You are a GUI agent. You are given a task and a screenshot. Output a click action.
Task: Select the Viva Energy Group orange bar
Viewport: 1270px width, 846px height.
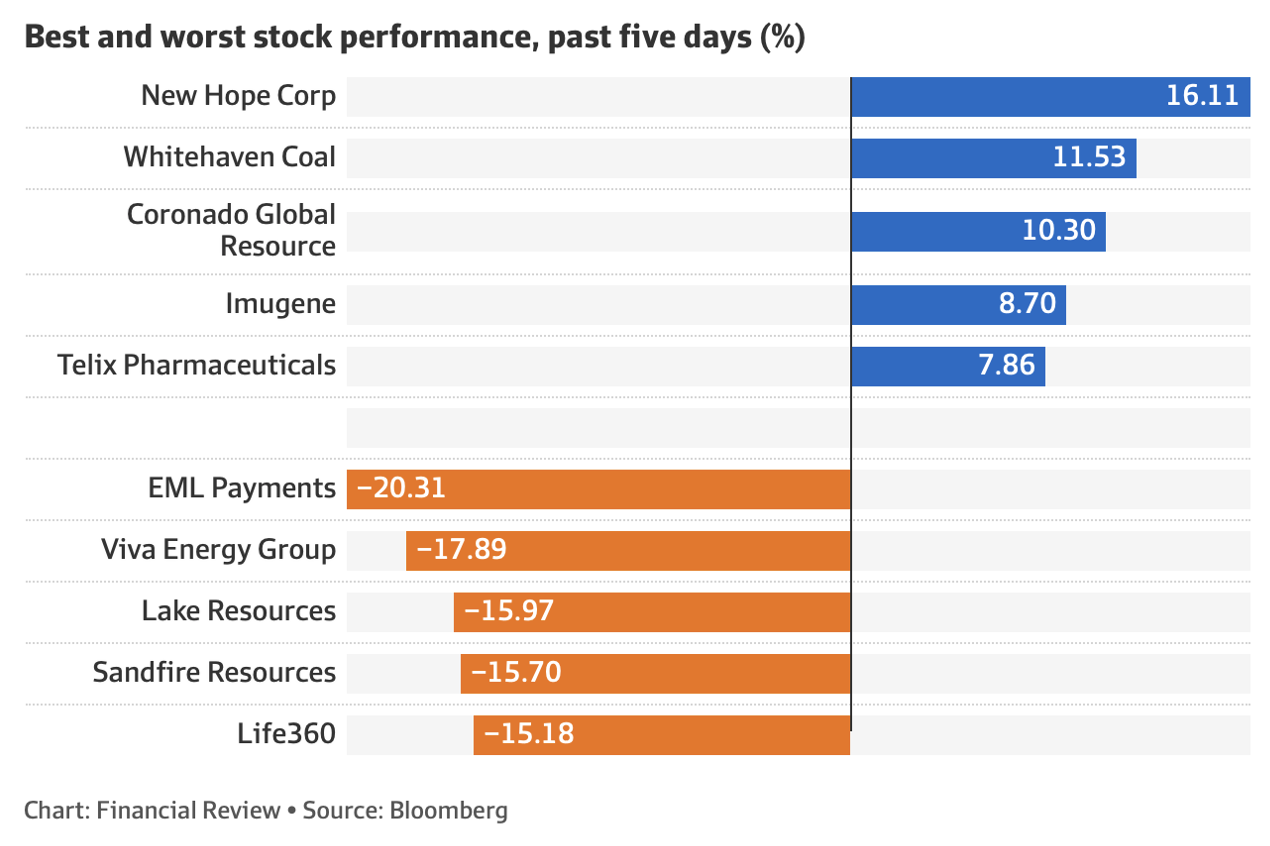coord(628,550)
